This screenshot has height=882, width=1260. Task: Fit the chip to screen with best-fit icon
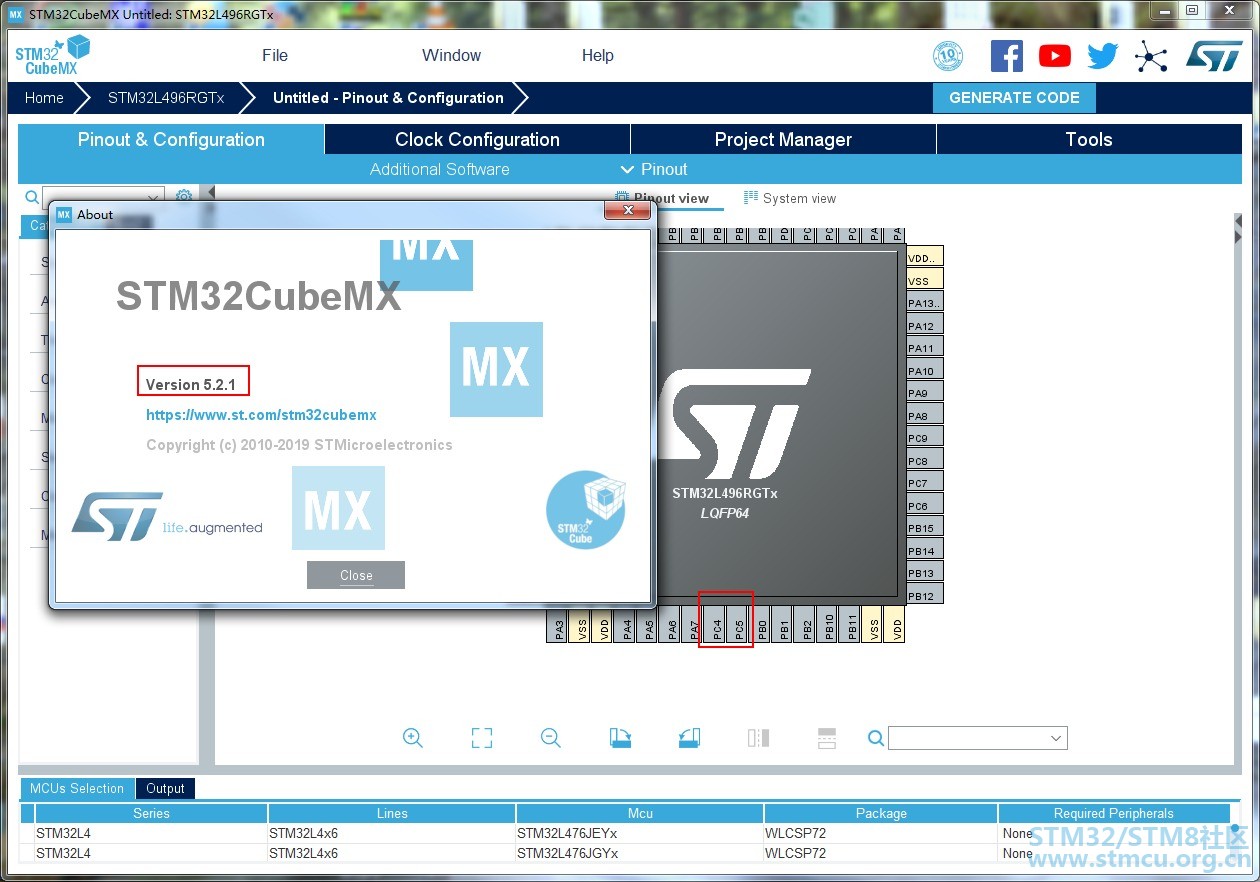(482, 738)
